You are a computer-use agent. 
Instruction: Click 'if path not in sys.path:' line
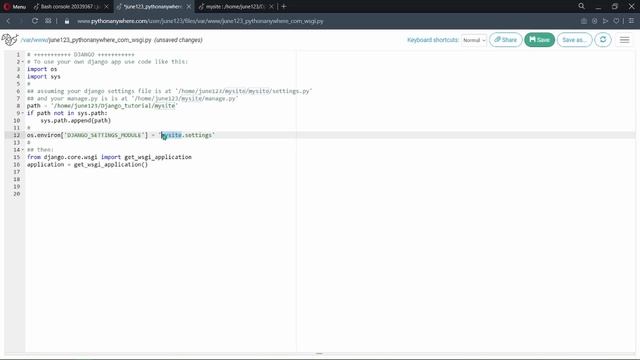[67, 113]
